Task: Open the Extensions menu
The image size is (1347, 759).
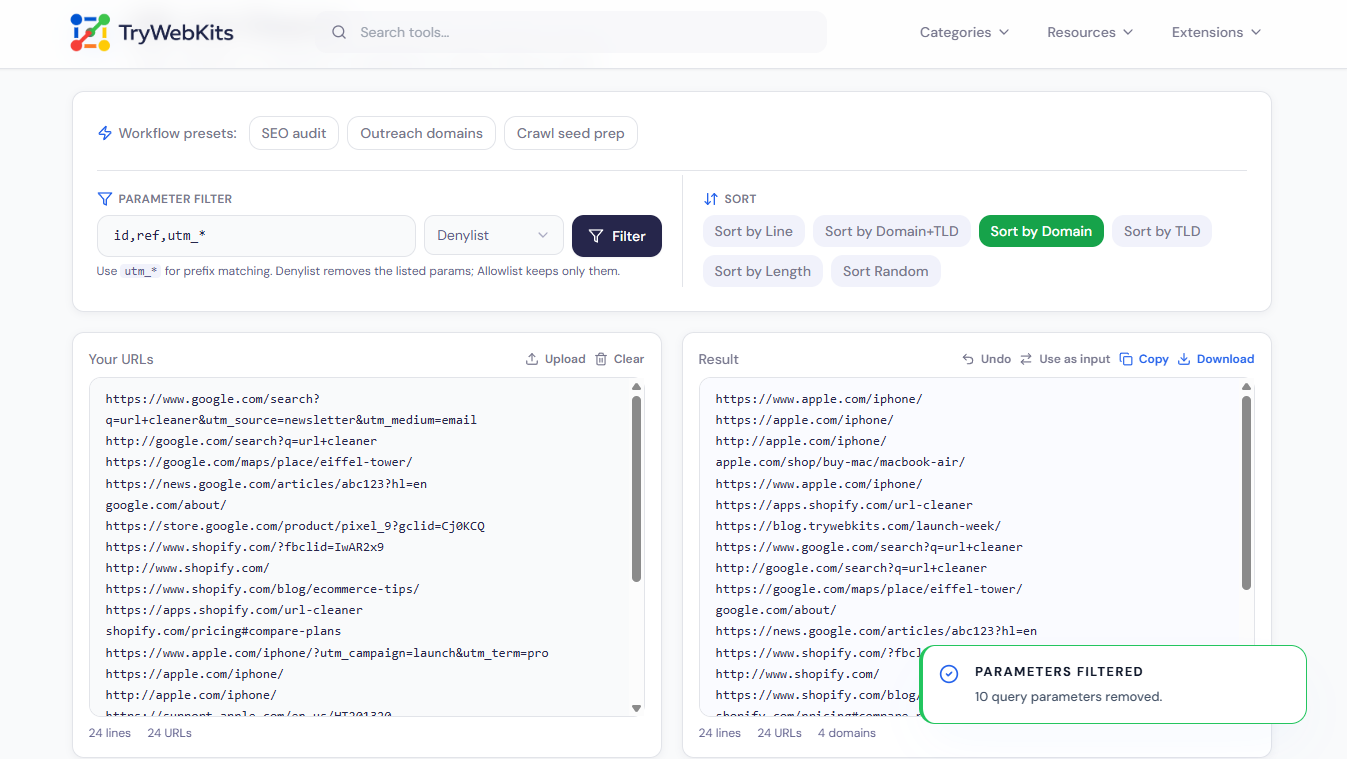Action: coord(1216,32)
